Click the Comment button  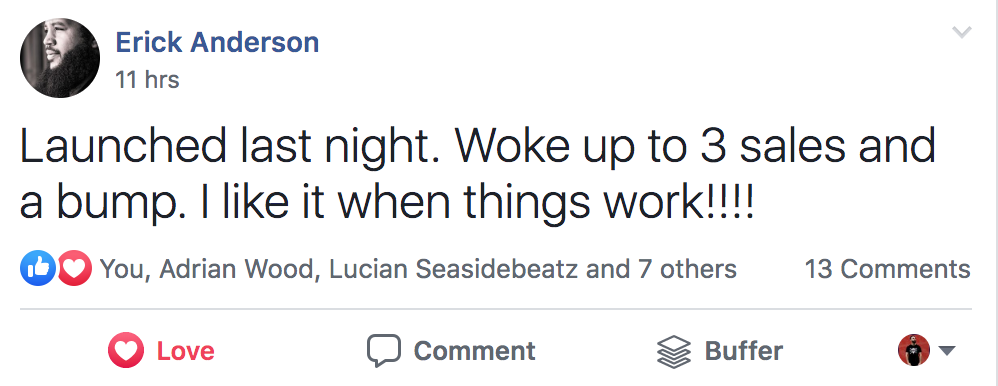[x=451, y=351]
